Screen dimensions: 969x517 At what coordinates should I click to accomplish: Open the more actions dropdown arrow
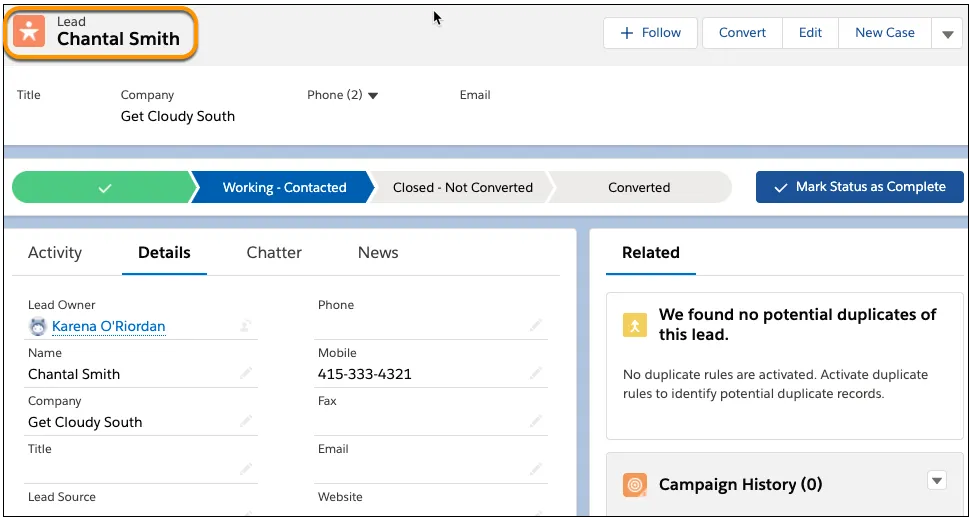[947, 34]
